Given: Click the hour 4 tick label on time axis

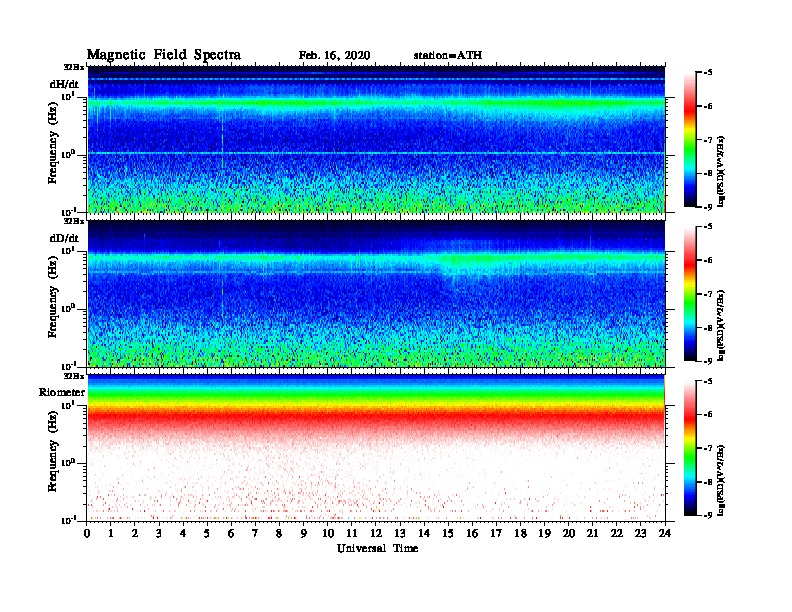Looking at the screenshot, I should click(183, 533).
